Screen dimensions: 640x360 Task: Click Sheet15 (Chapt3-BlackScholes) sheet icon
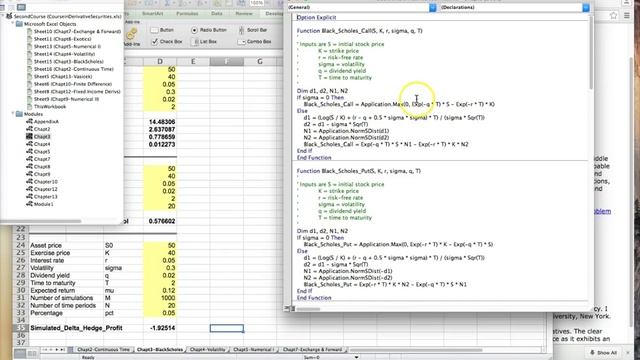click(x=29, y=62)
